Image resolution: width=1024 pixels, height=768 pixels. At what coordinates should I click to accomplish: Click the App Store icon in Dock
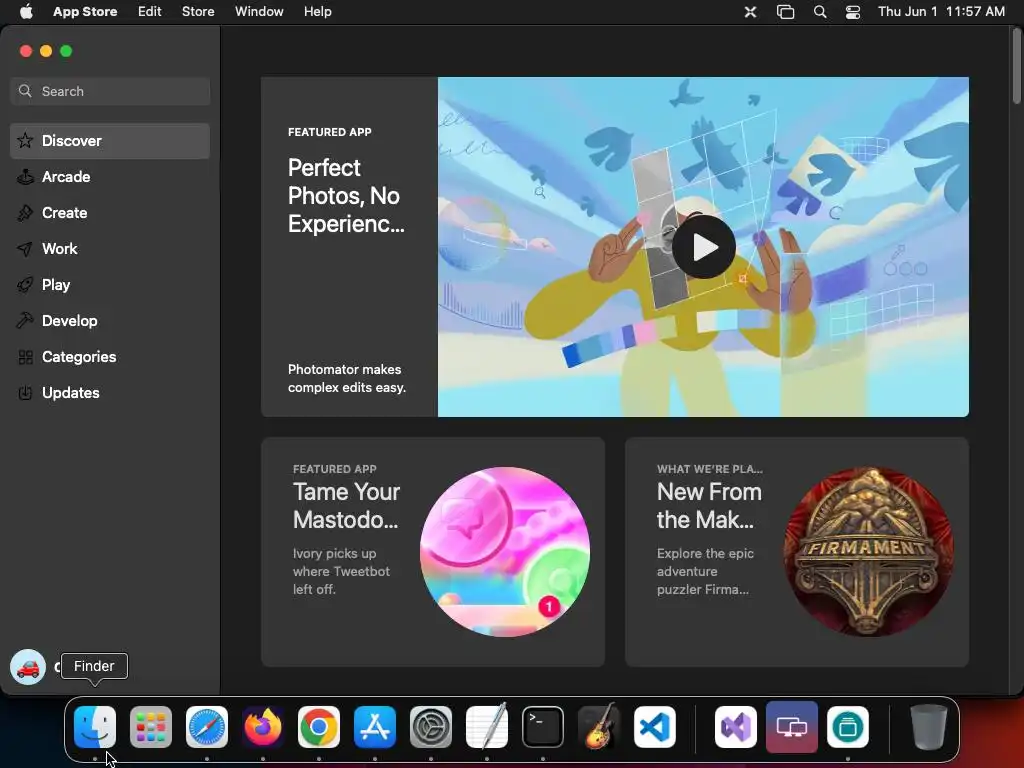click(x=375, y=727)
